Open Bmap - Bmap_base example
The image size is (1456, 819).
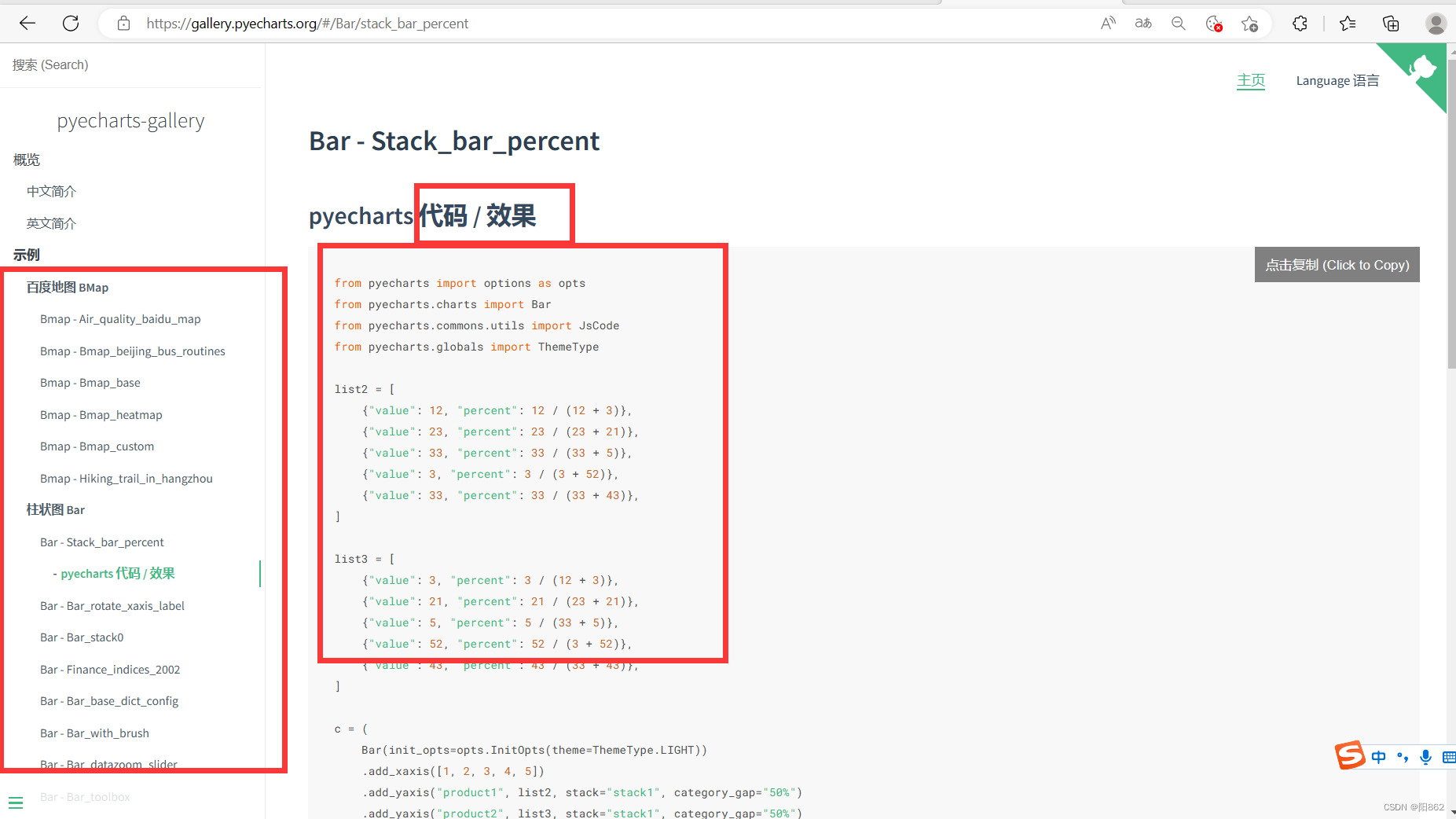click(x=90, y=383)
